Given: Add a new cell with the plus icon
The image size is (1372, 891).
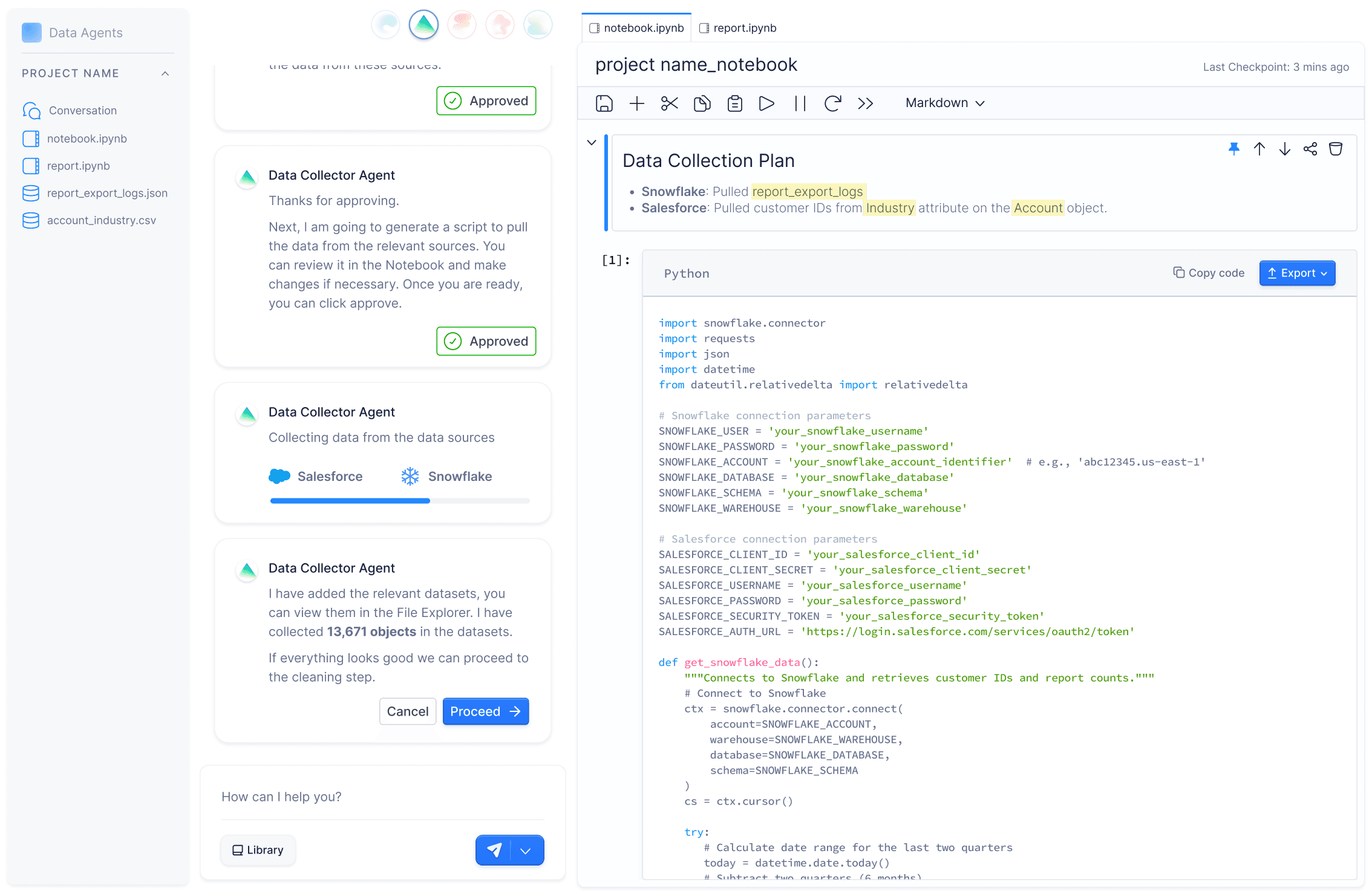Looking at the screenshot, I should 637,103.
